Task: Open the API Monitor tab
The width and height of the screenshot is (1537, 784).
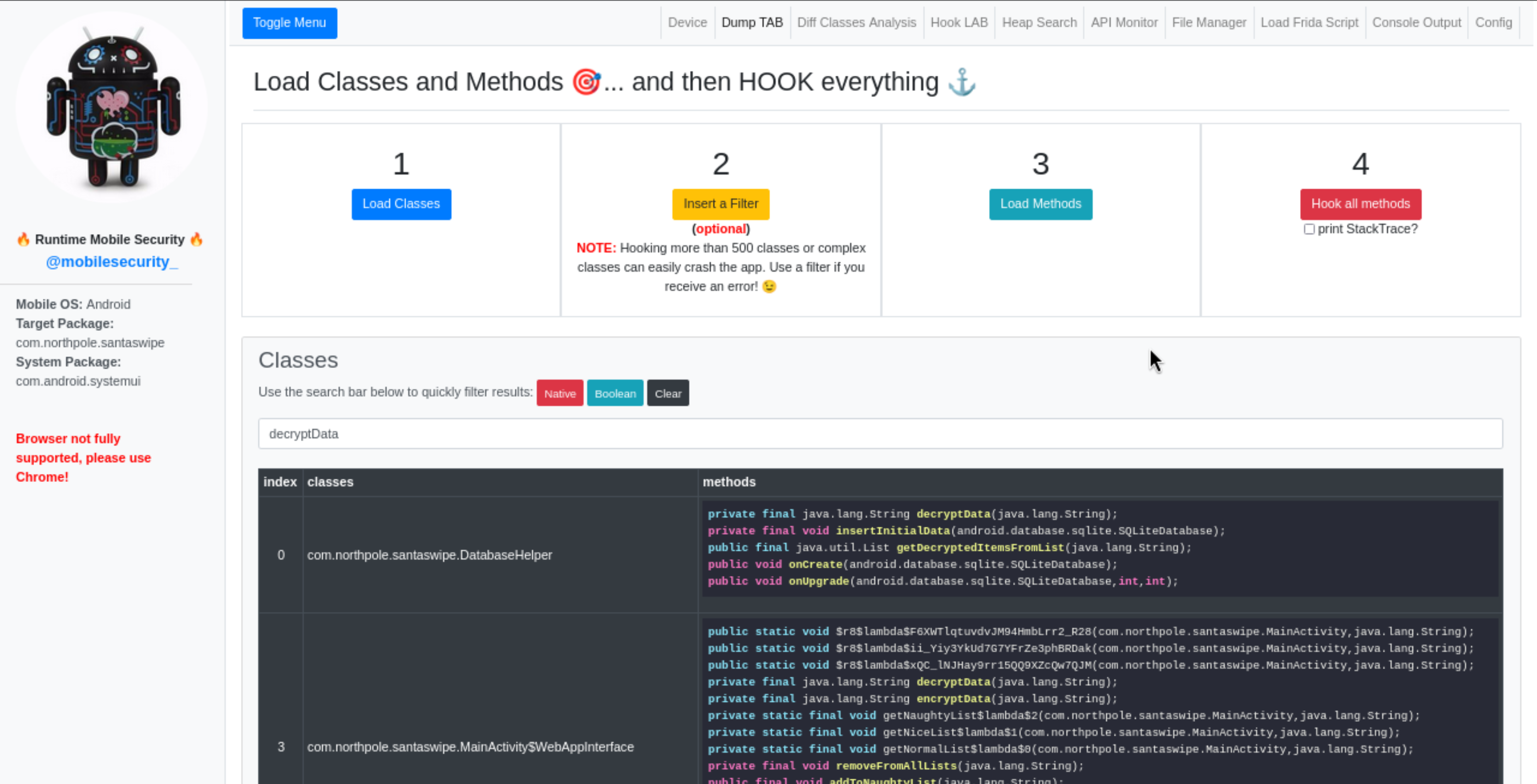Action: click(1123, 22)
